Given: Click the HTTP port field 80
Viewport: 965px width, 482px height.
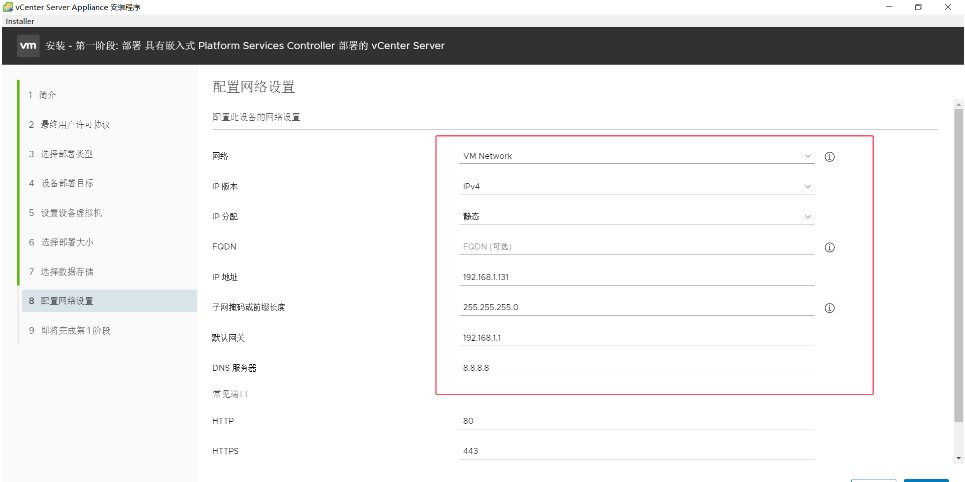Looking at the screenshot, I should click(x=636, y=421).
